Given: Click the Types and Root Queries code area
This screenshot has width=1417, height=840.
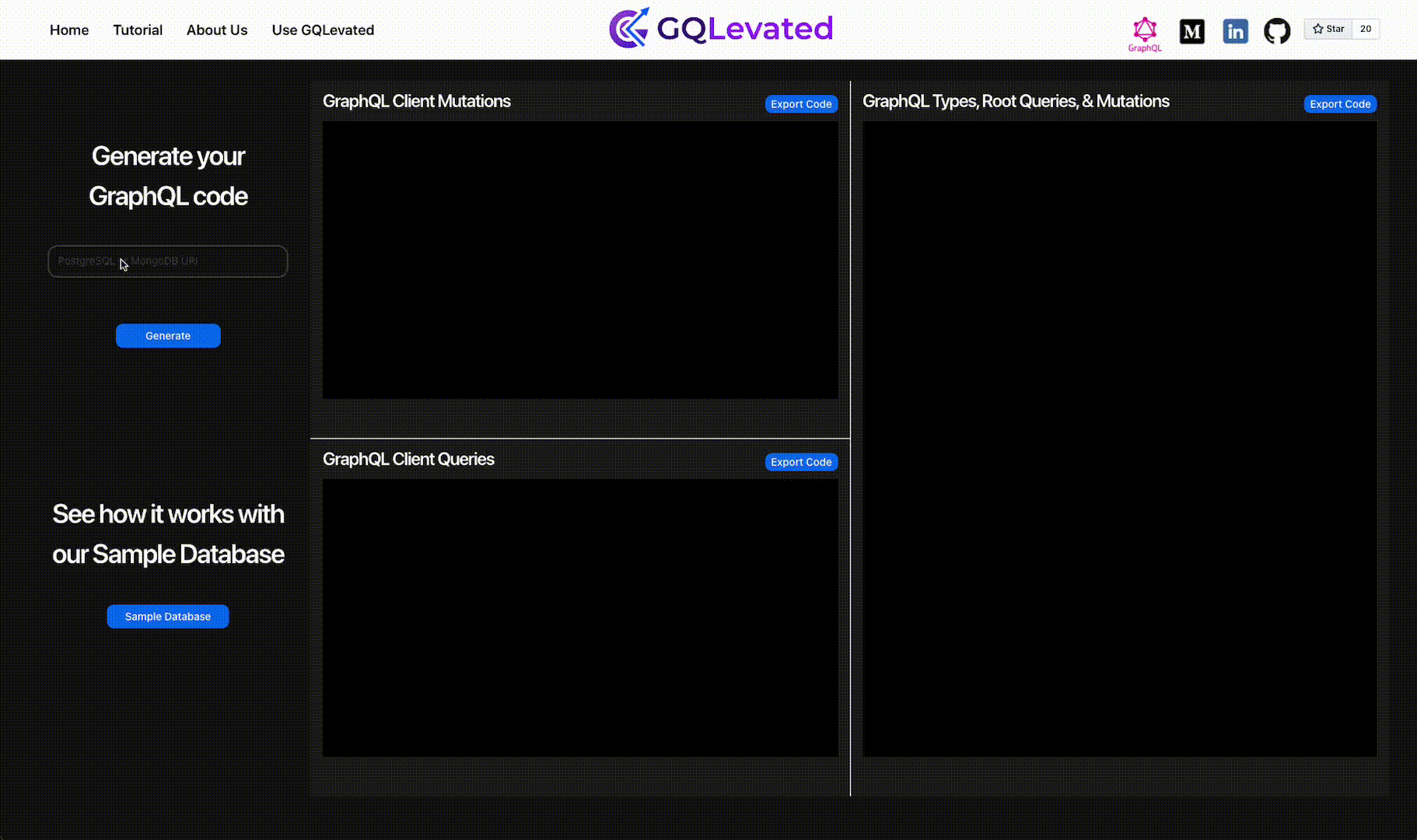Looking at the screenshot, I should (1120, 439).
